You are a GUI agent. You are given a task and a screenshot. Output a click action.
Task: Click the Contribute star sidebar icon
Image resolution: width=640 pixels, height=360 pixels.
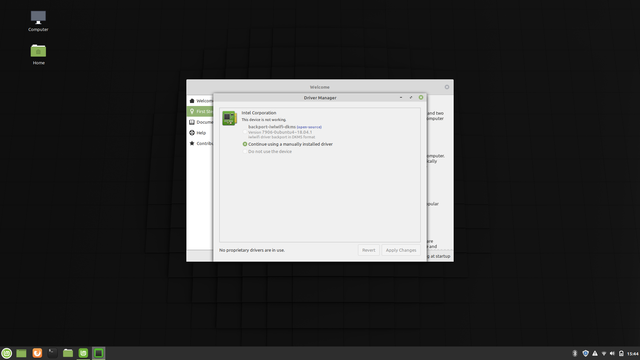pyautogui.click(x=192, y=143)
